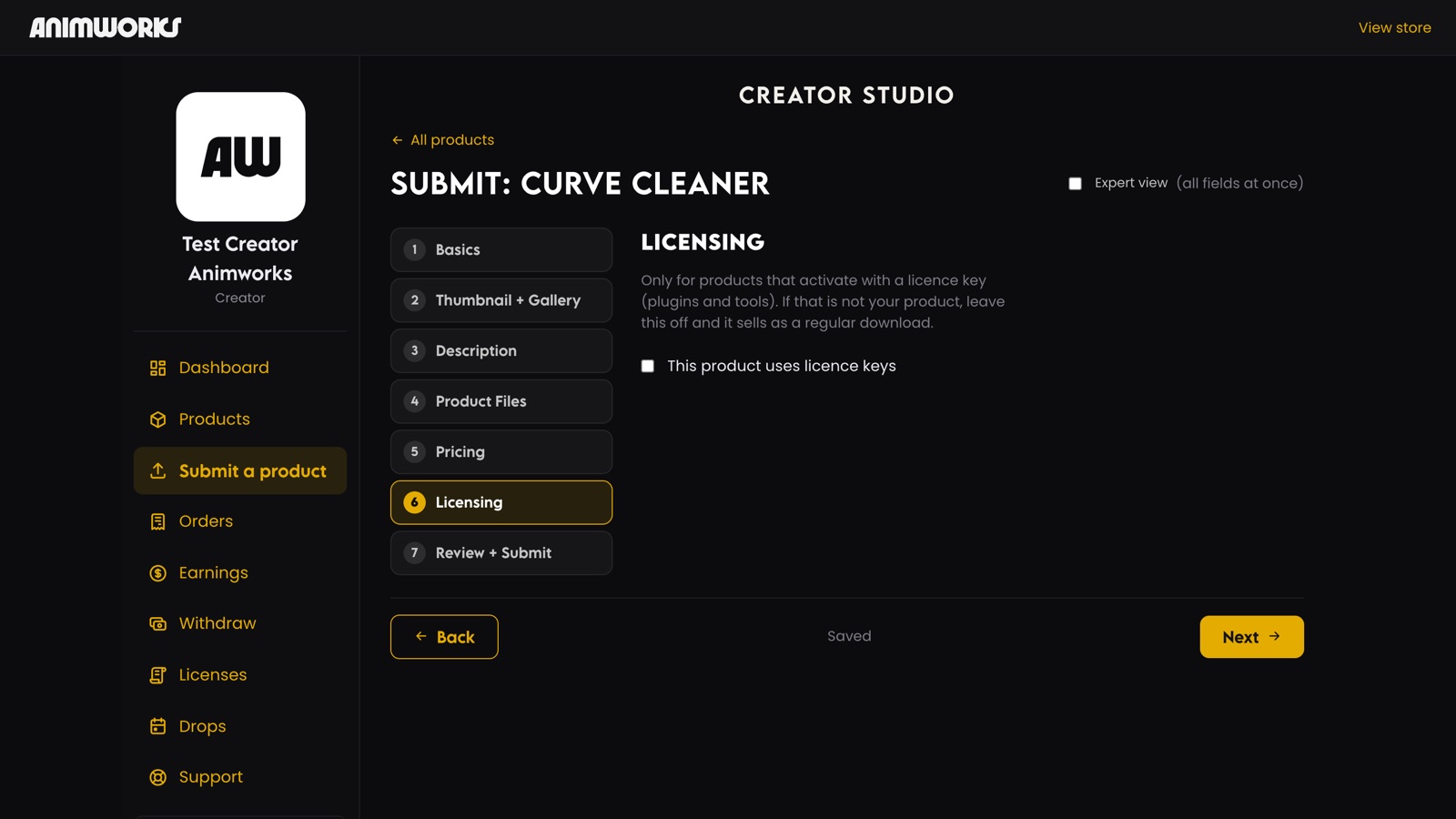Click the arrow icon in Next button
Viewport: 1456px width, 819px height.
point(1275,636)
